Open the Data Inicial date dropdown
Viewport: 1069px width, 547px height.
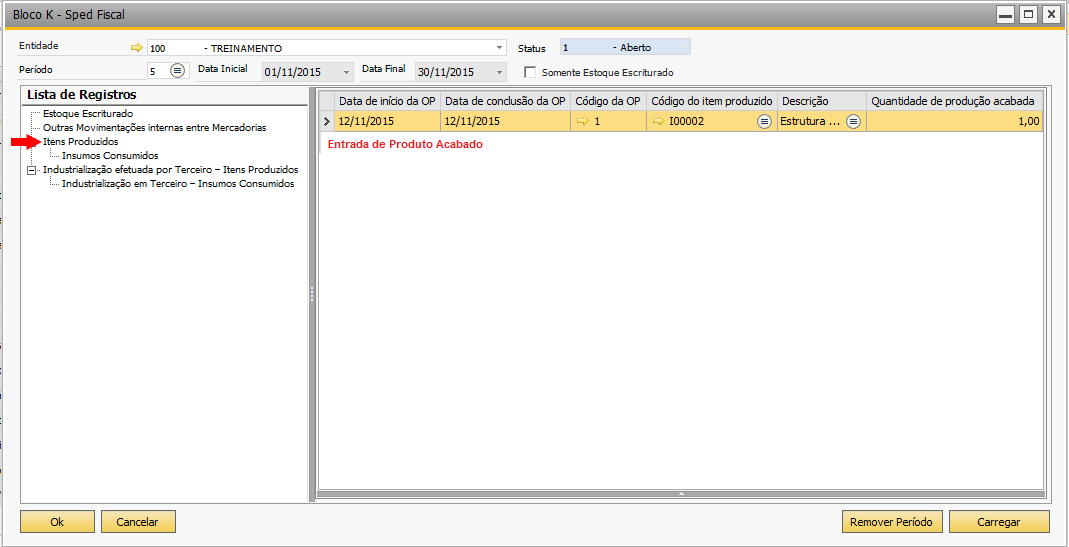(347, 72)
